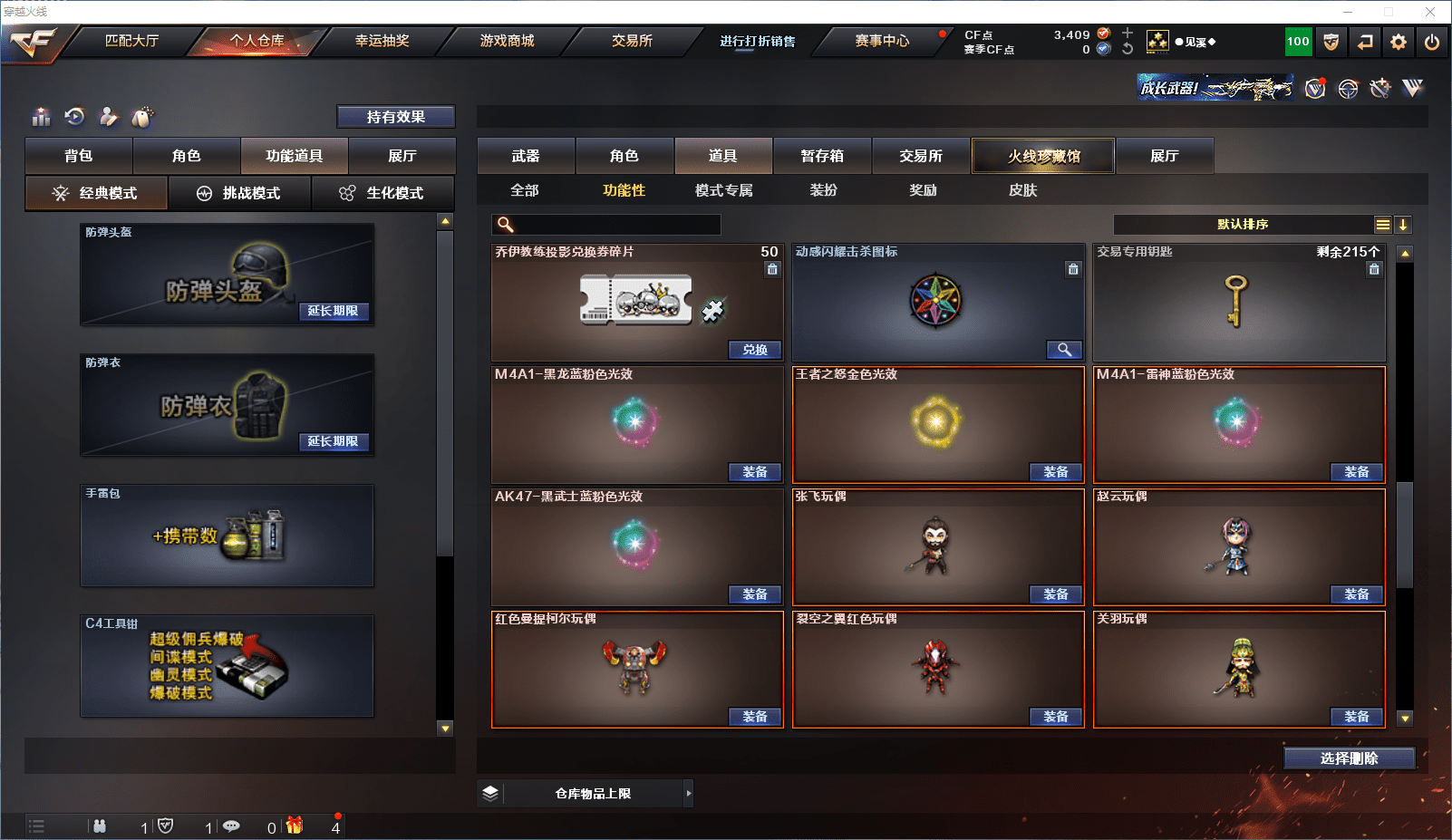The image size is (1452, 840).
Task: Open the 成长武器 banner
Action: [1215, 87]
